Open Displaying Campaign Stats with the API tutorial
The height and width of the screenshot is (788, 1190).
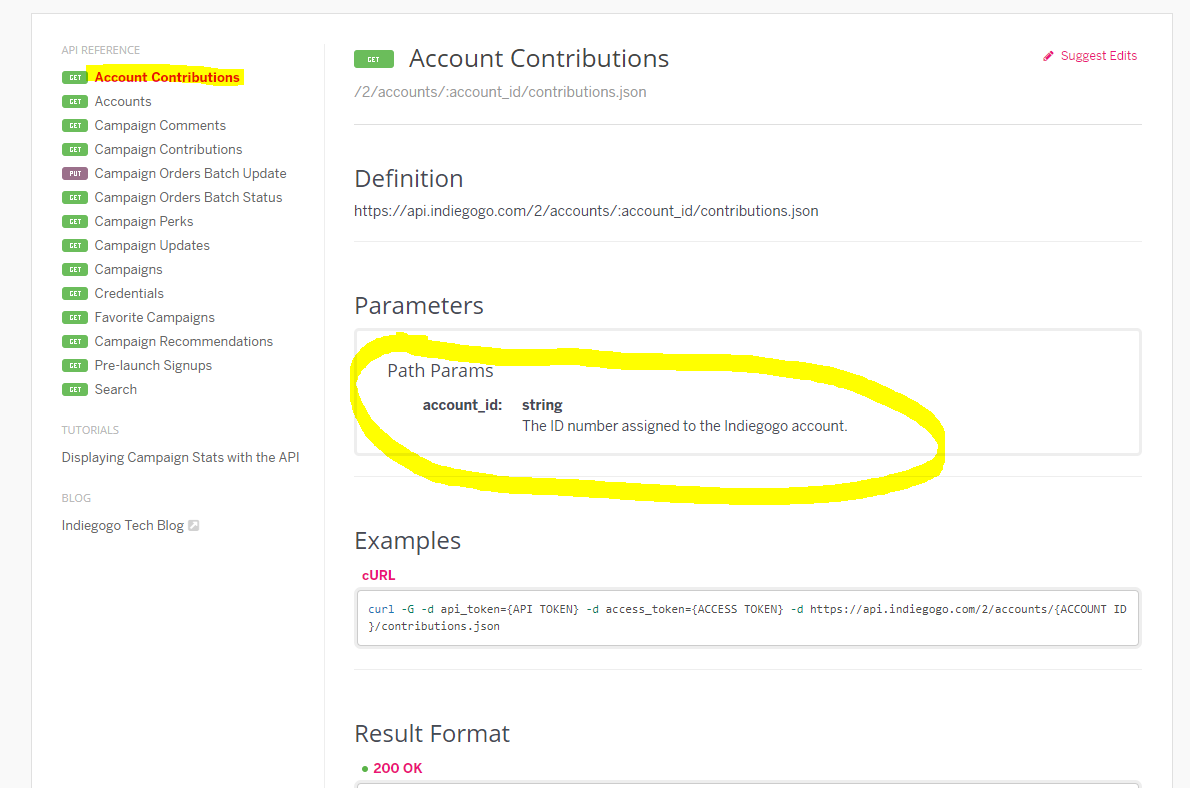coord(181,458)
